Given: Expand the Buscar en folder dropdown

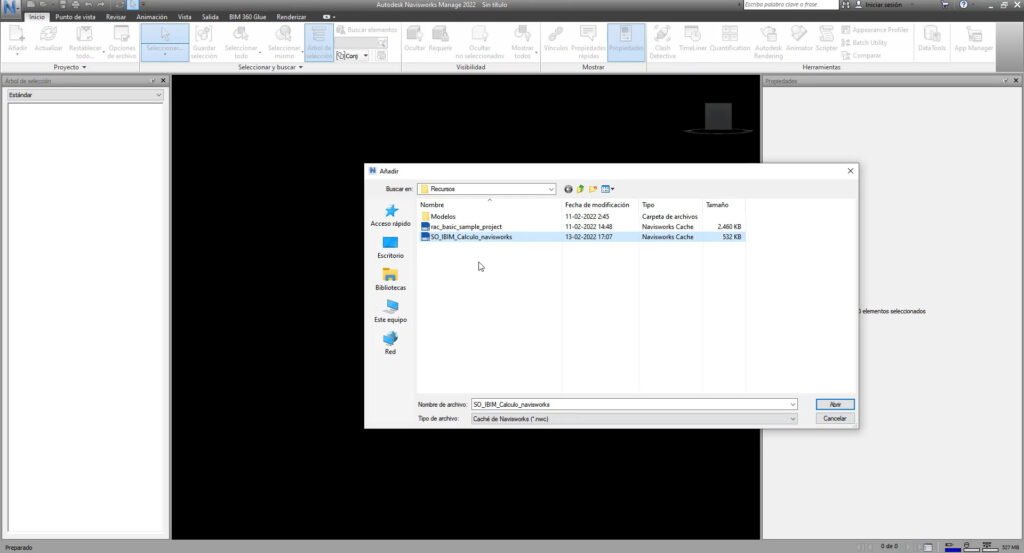Looking at the screenshot, I should click(x=551, y=188).
